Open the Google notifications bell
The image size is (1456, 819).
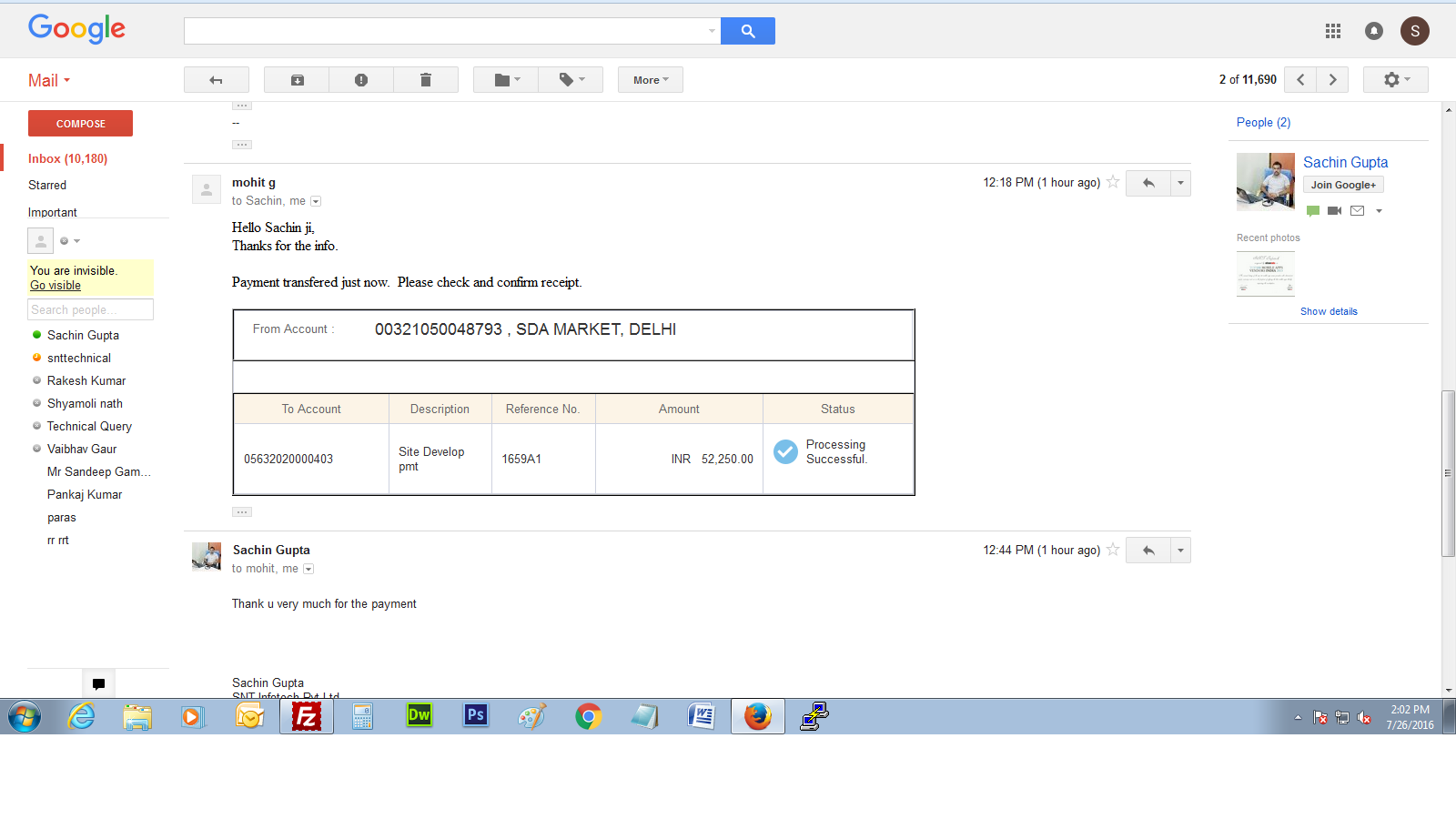point(1373,31)
